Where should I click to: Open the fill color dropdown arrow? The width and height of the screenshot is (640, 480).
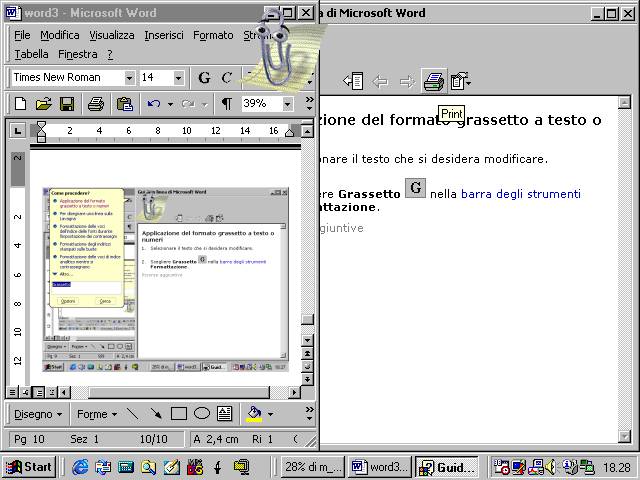[270, 414]
